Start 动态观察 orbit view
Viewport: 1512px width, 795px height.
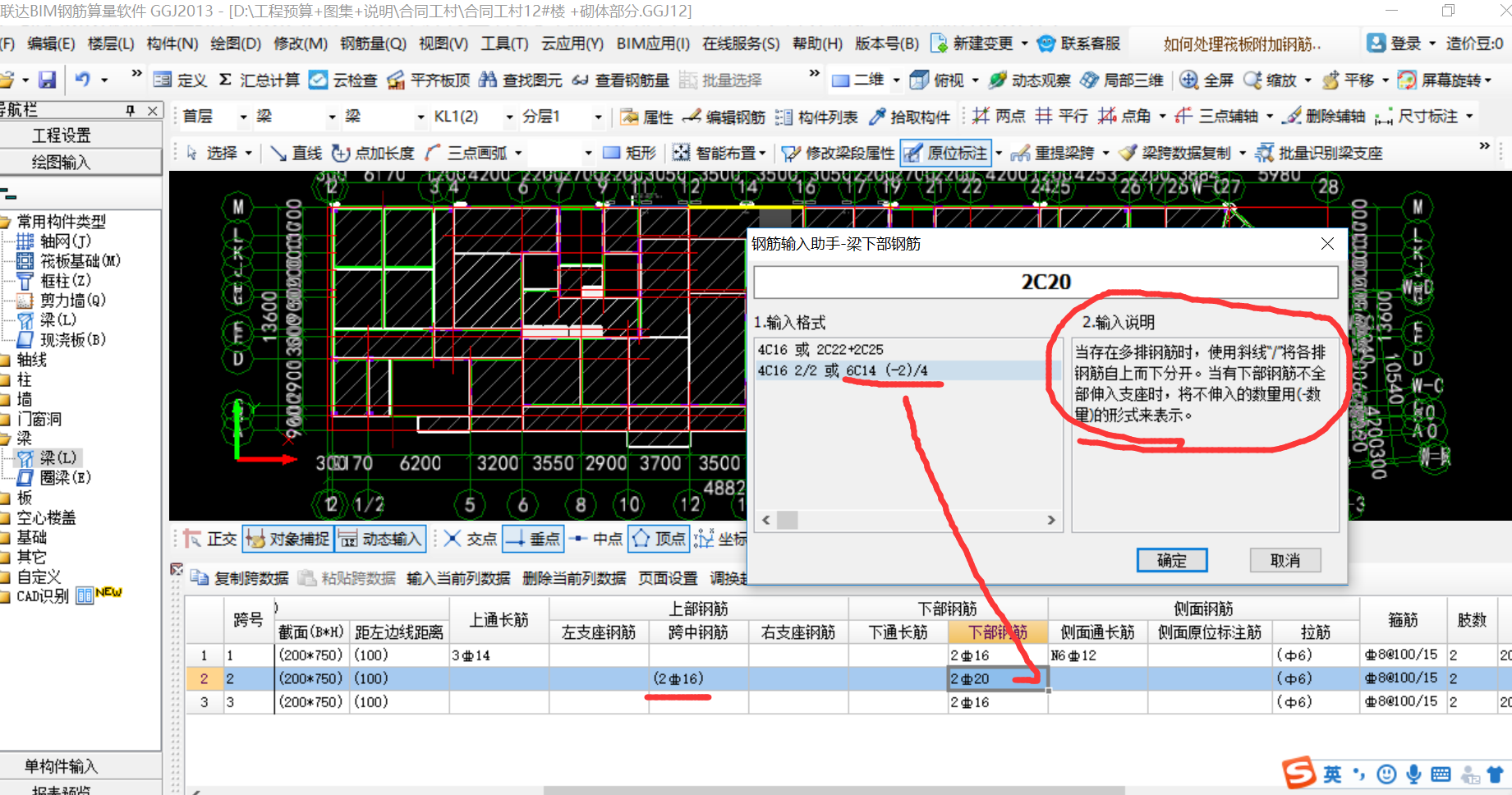tap(1029, 80)
